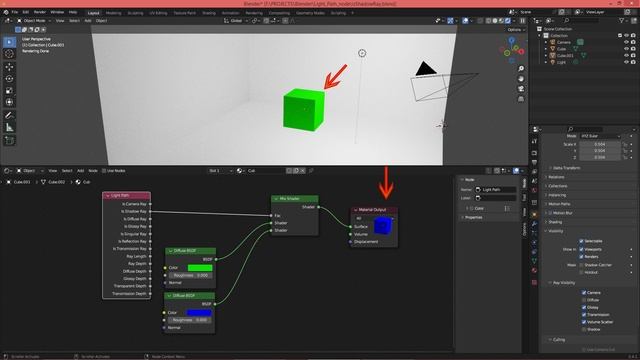Switch to the Shading workspace tab

(209, 13)
